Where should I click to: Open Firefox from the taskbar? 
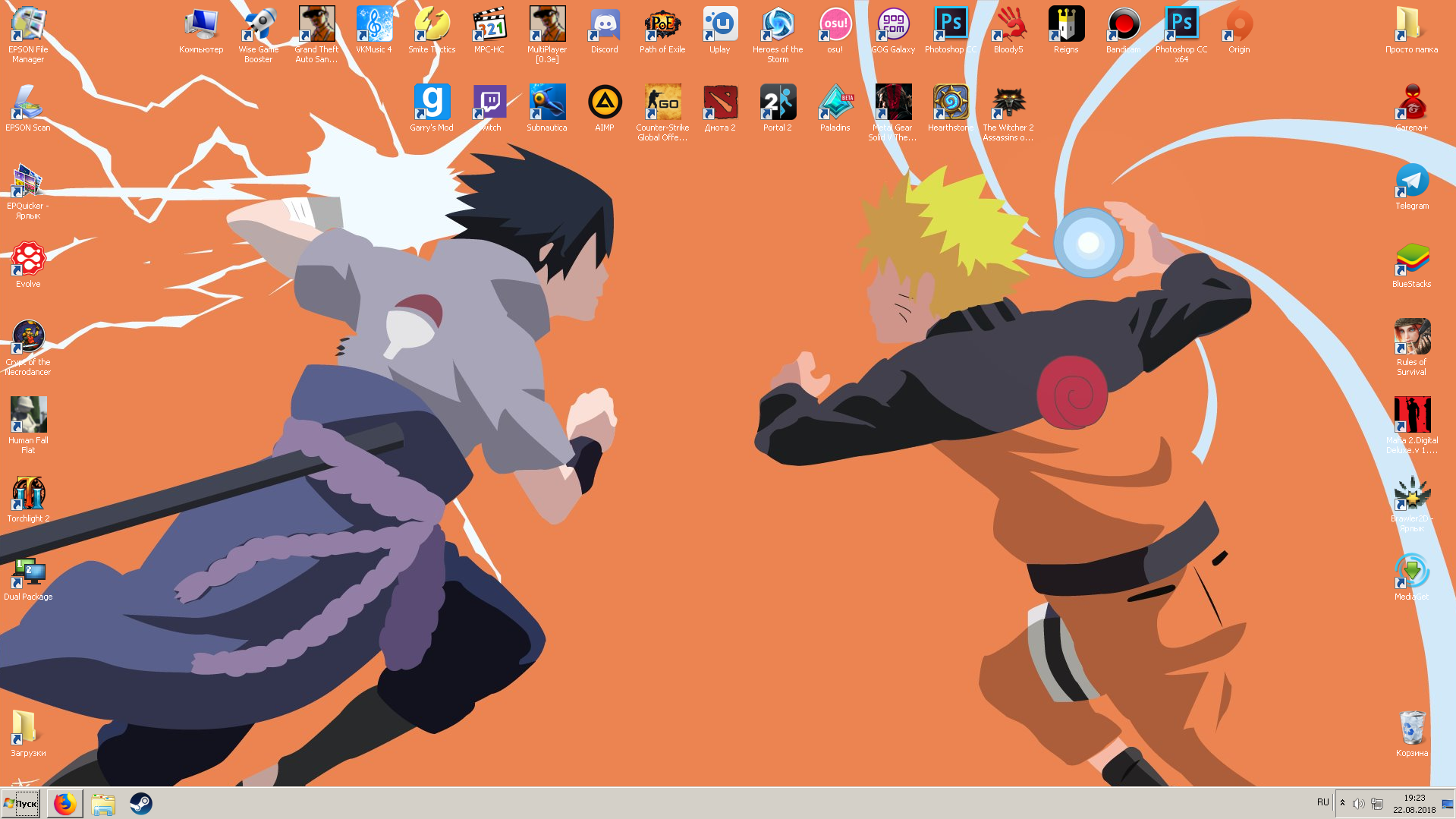(65, 803)
